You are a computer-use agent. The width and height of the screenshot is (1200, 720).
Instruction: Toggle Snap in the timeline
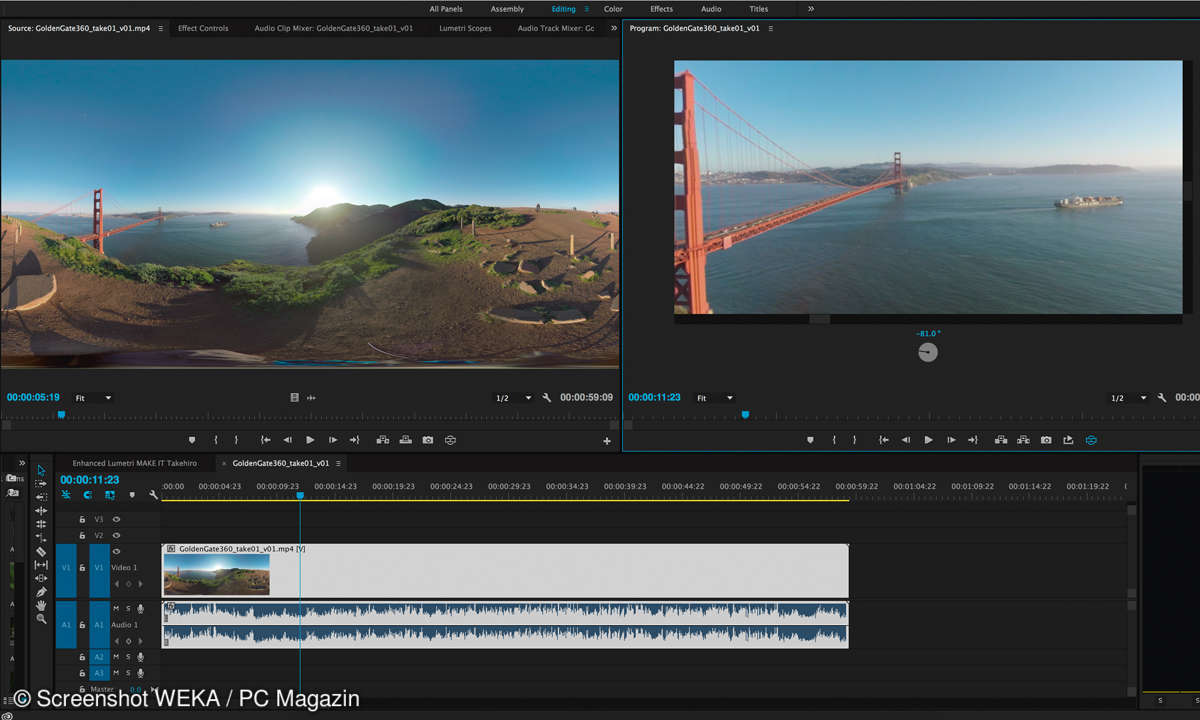87,495
